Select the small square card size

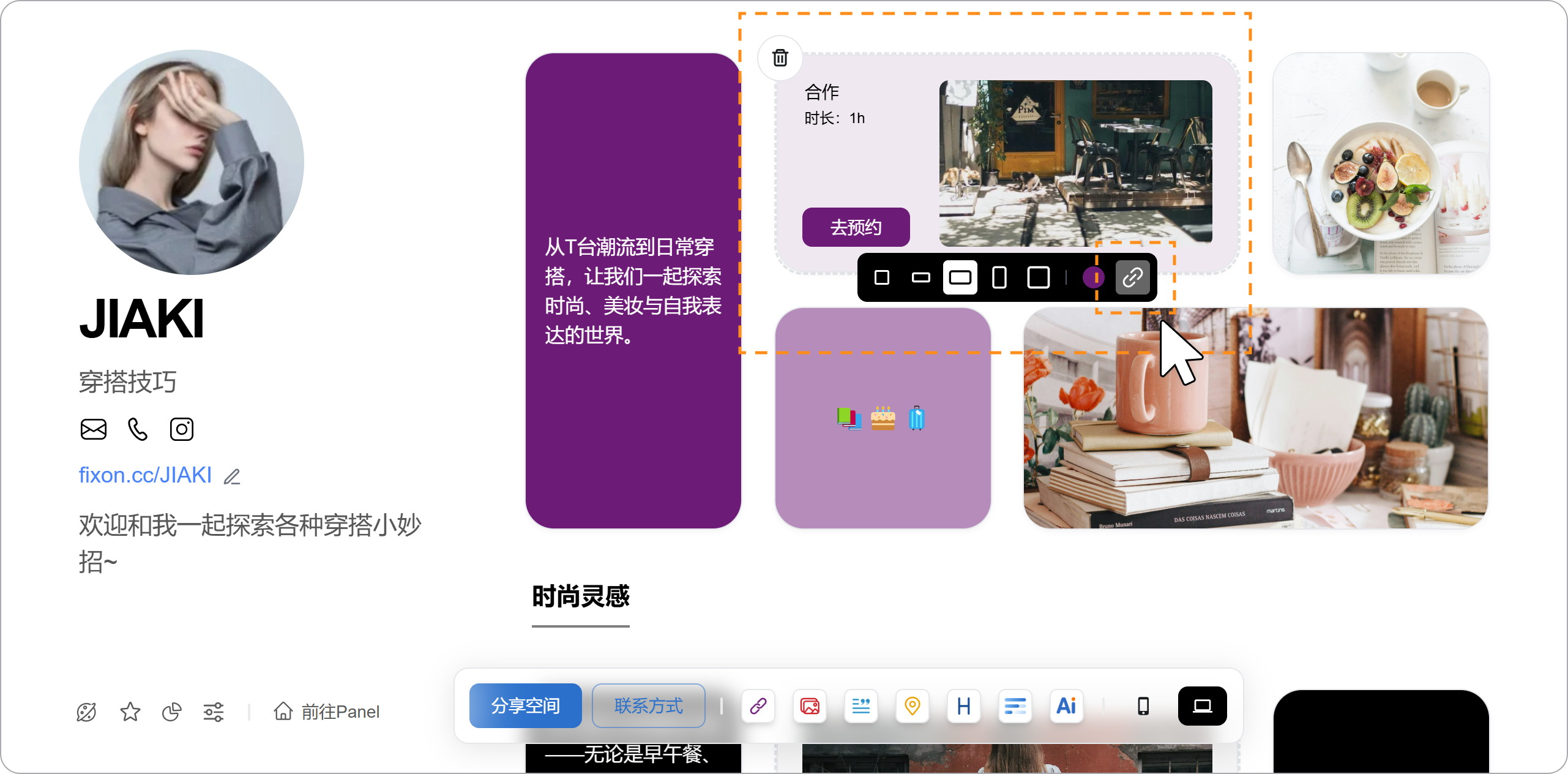coord(882,277)
